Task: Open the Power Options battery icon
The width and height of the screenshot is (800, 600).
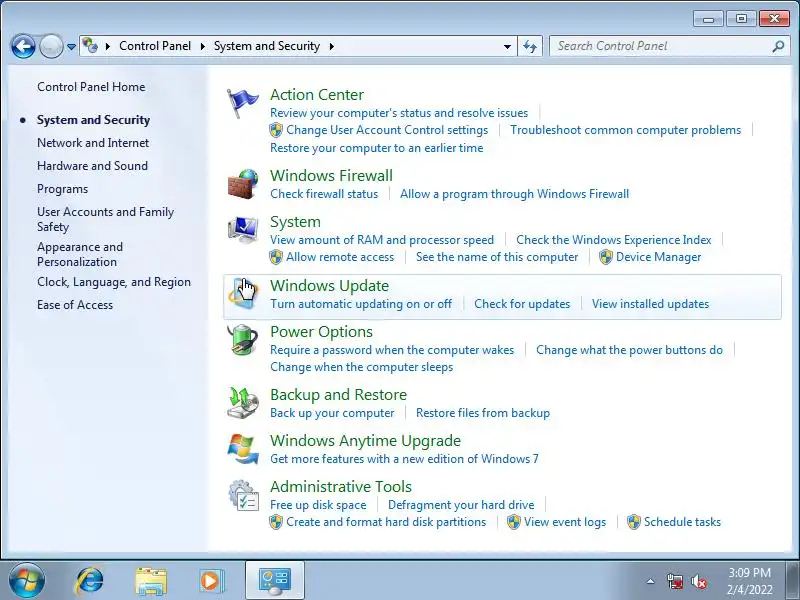Action: (243, 340)
